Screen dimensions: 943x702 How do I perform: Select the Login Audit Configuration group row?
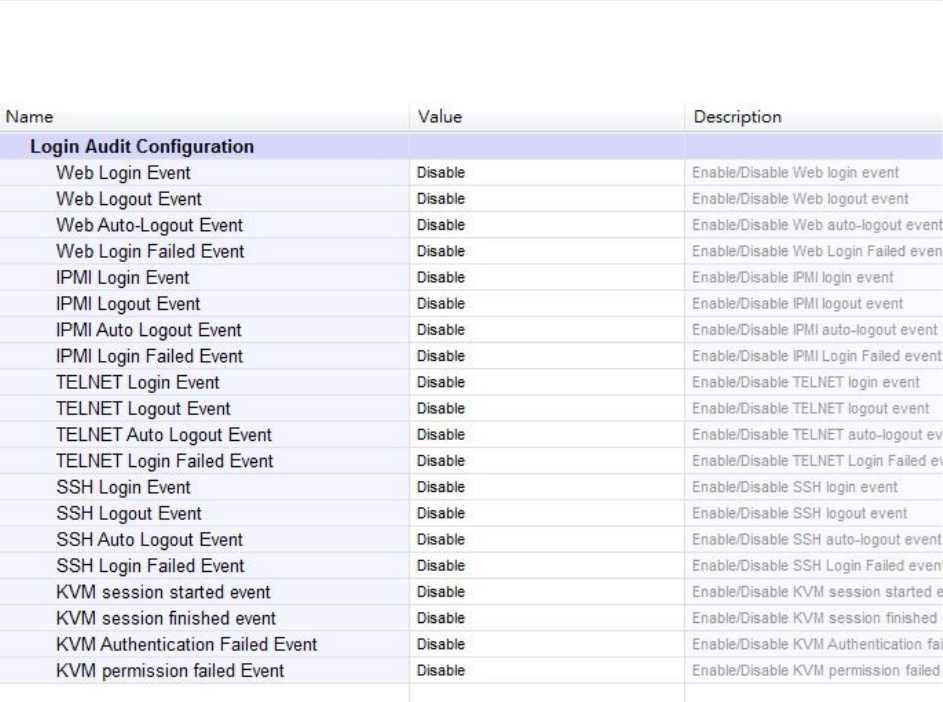[472, 147]
